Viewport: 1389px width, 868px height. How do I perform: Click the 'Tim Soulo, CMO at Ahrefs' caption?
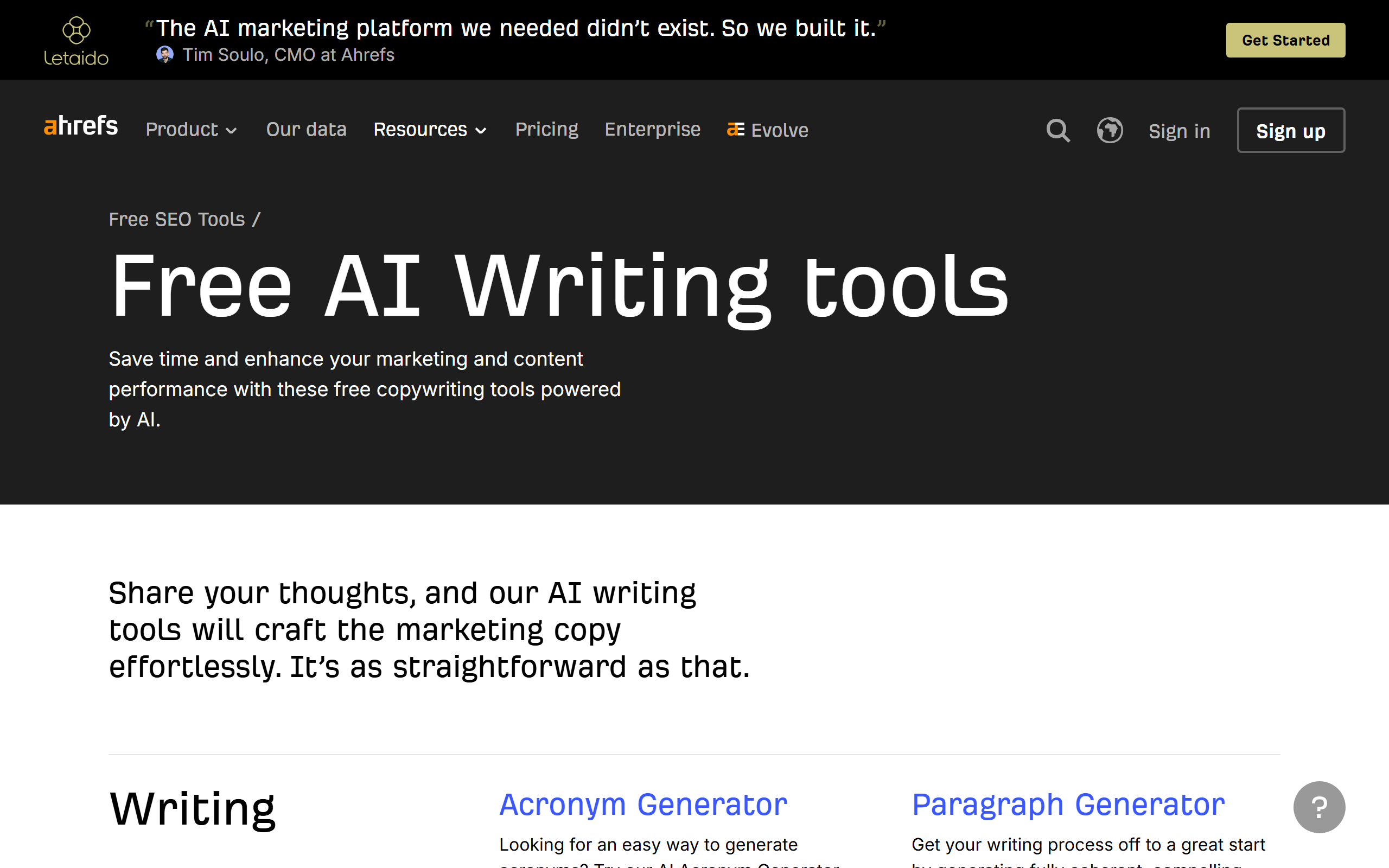tap(288, 55)
